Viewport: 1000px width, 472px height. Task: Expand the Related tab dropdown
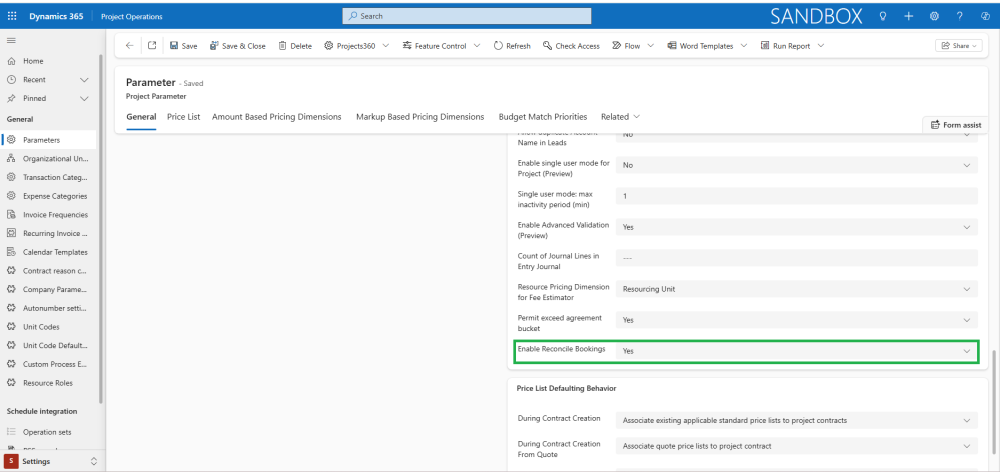pos(620,117)
